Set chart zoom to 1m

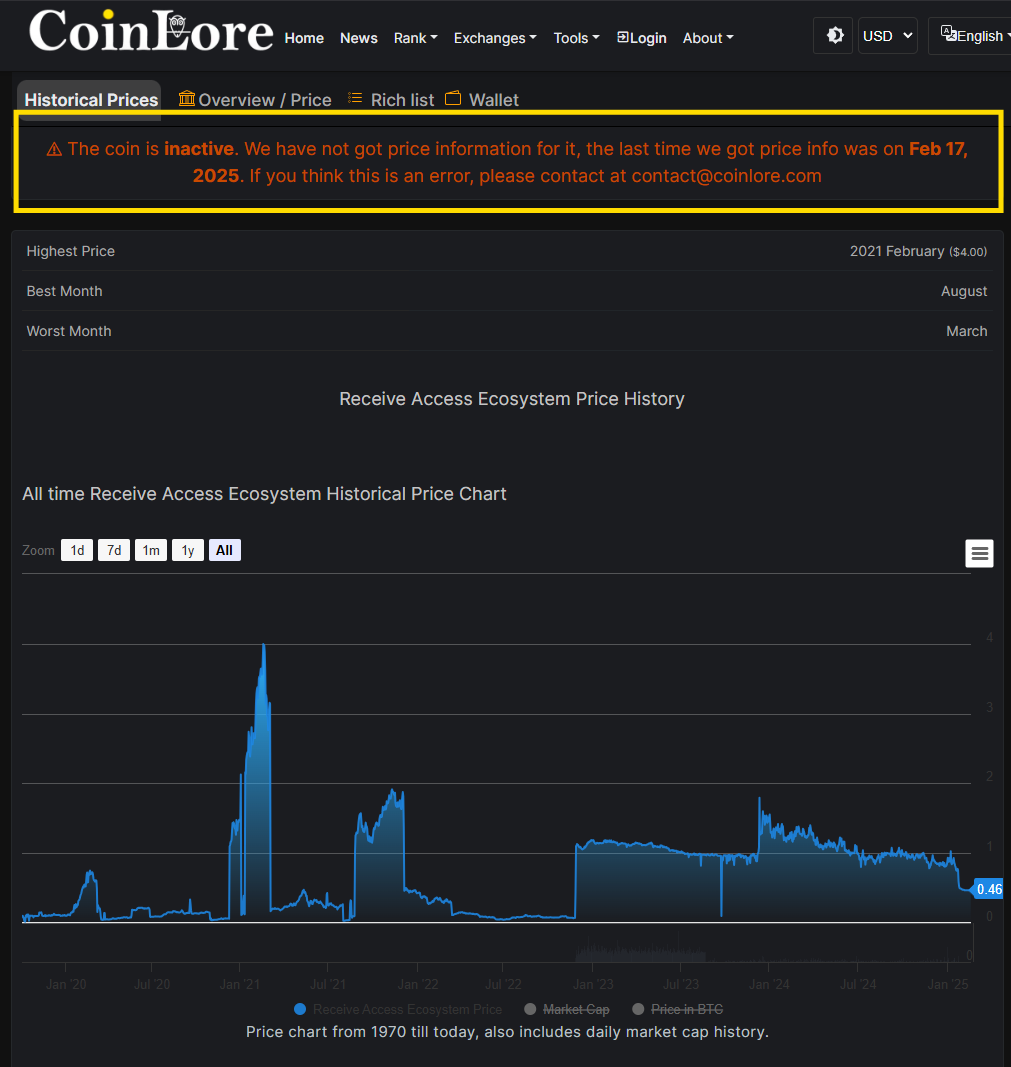(151, 550)
